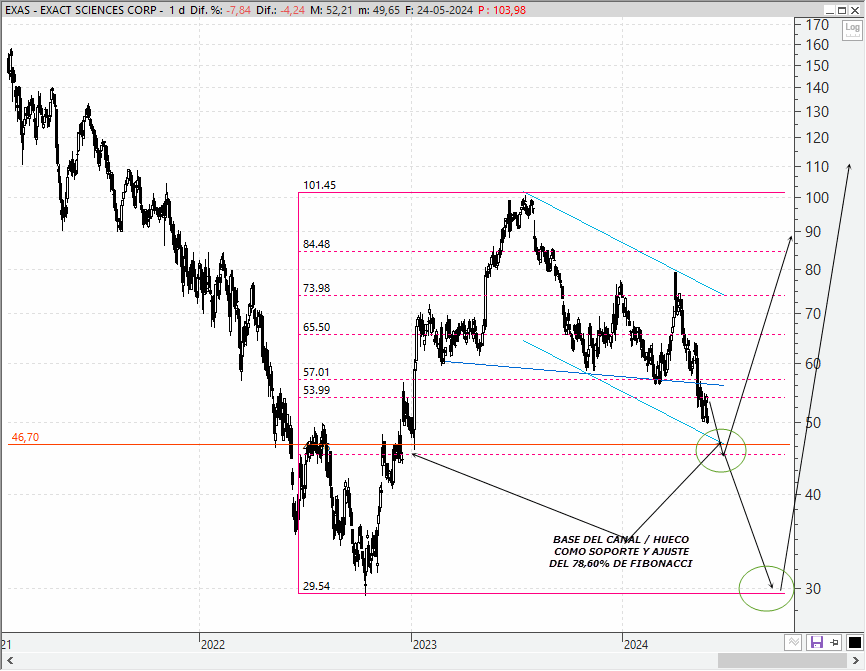Screen dimensions: 866x671
Task: Click the 100 price axis label
Action: [817, 198]
